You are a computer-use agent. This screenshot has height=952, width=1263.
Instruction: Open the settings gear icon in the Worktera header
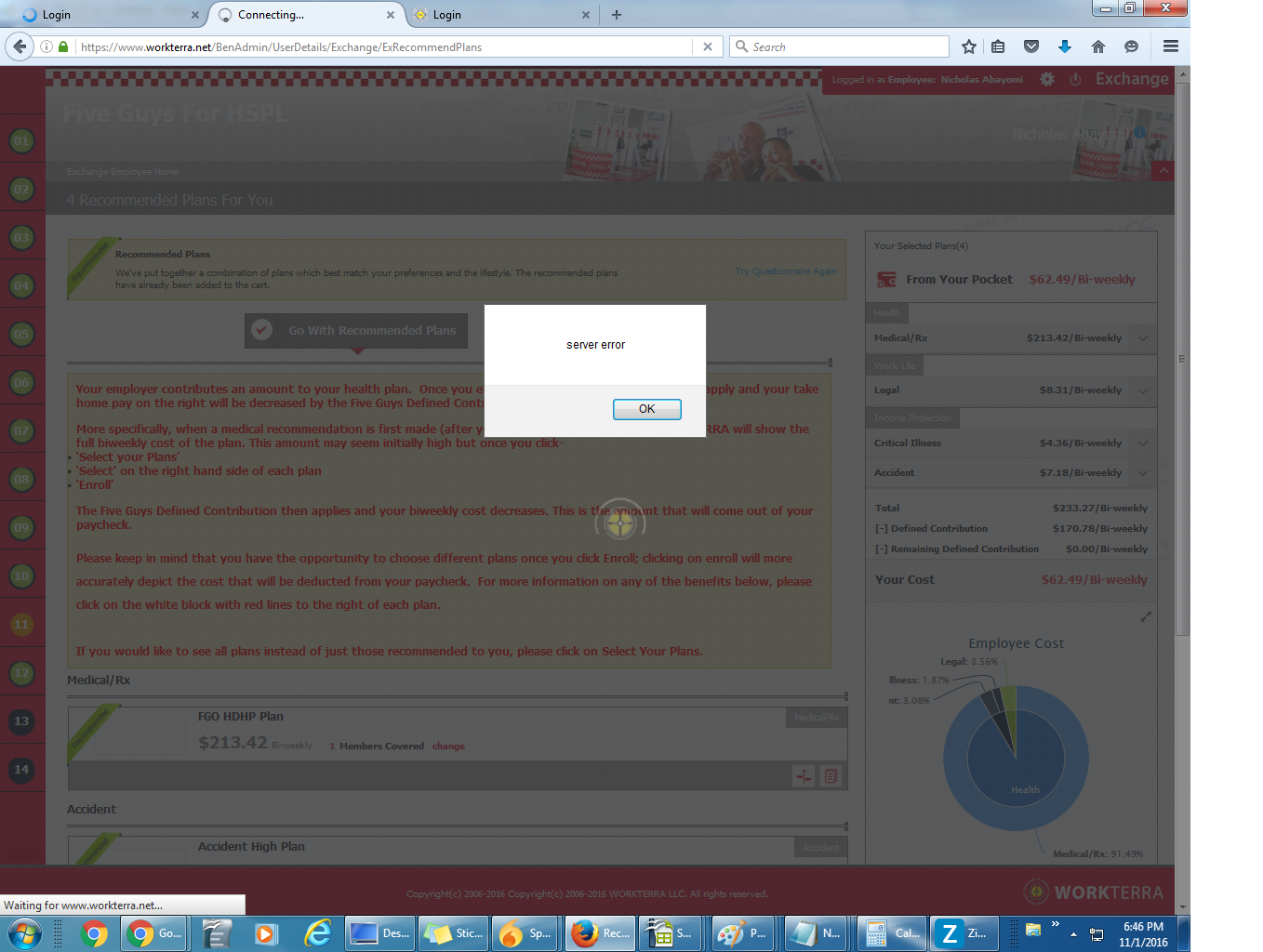click(1047, 79)
